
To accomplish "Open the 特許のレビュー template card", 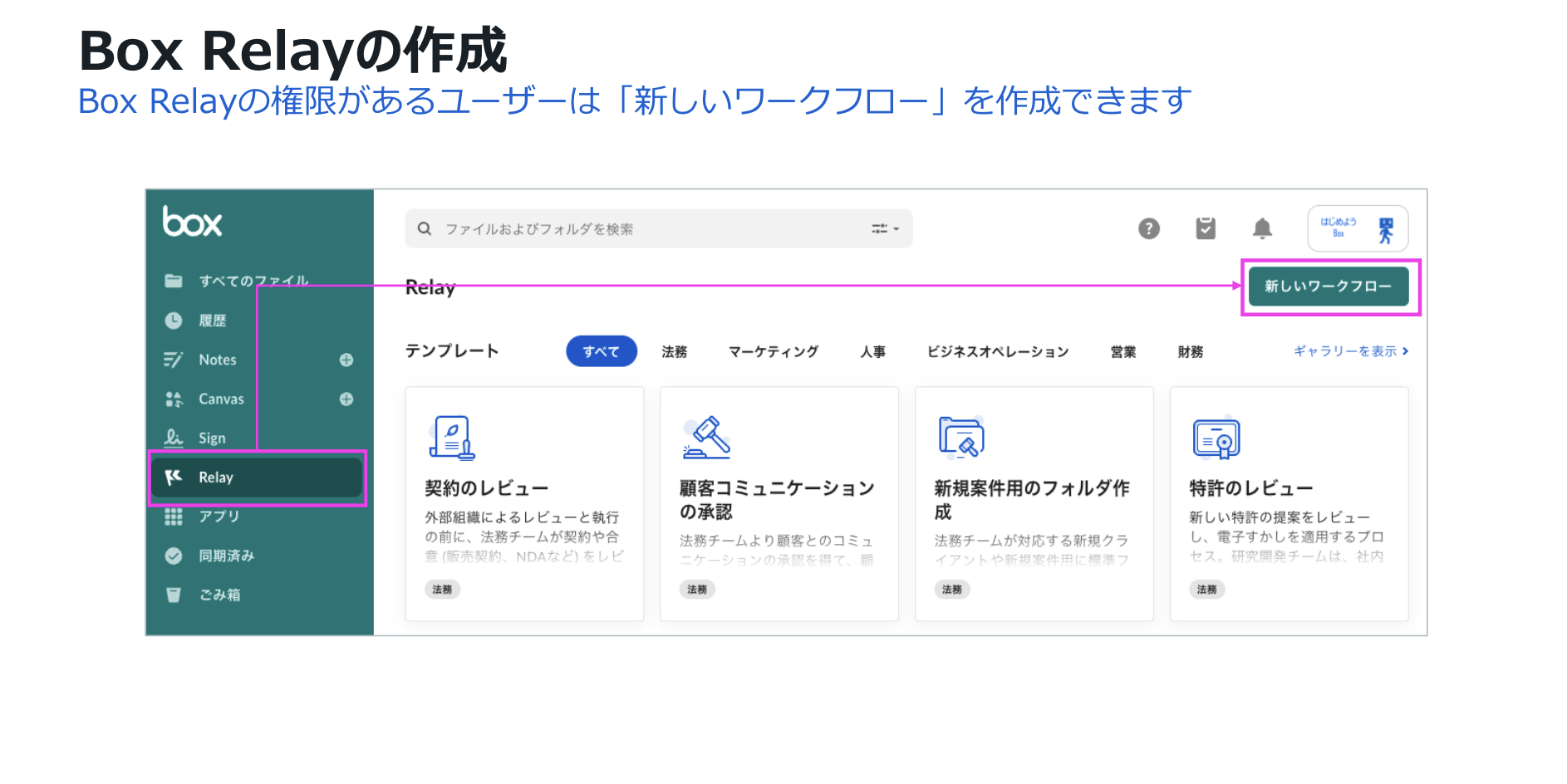I will pos(1288,503).
